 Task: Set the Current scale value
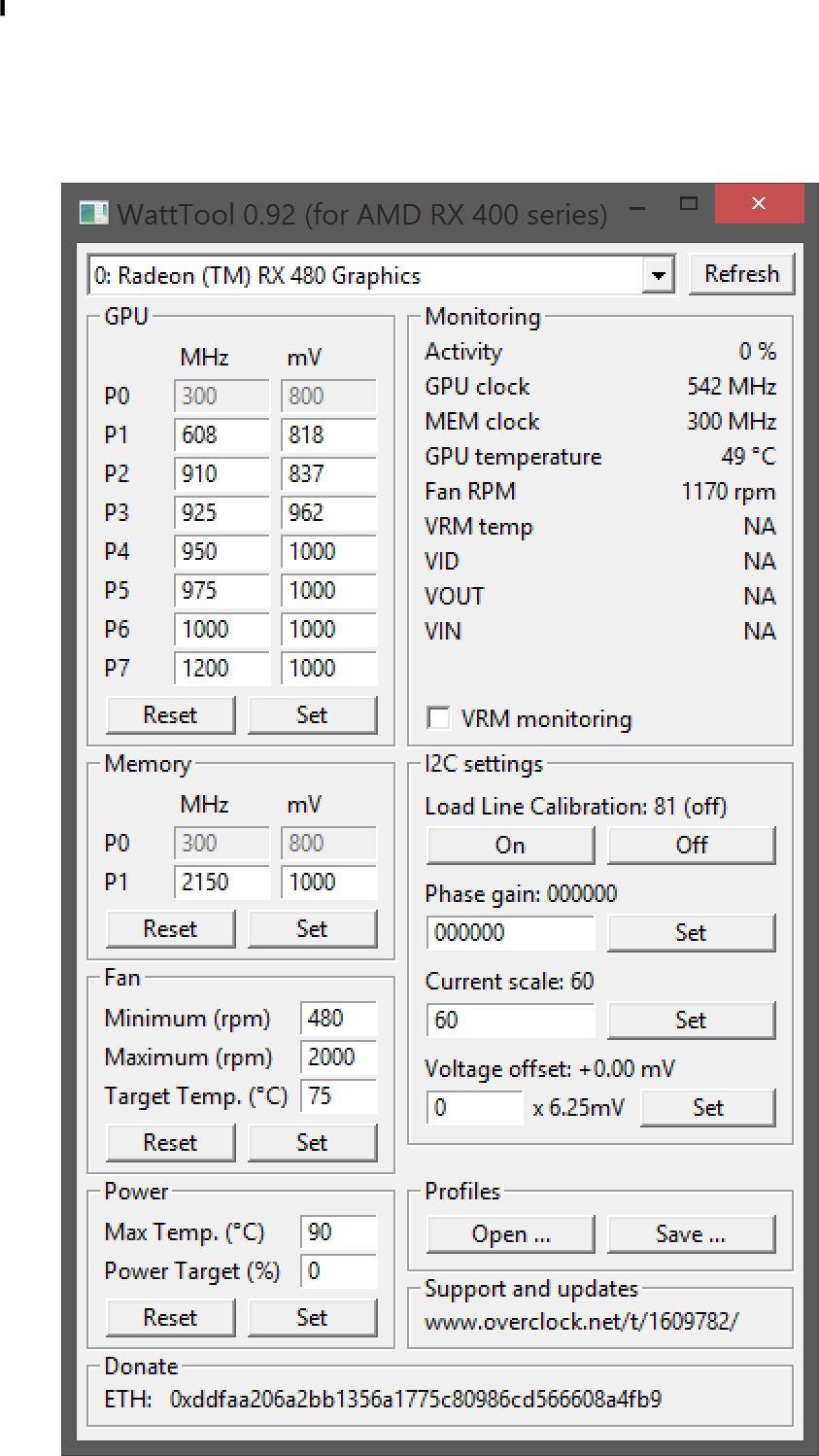pyautogui.click(x=691, y=1020)
